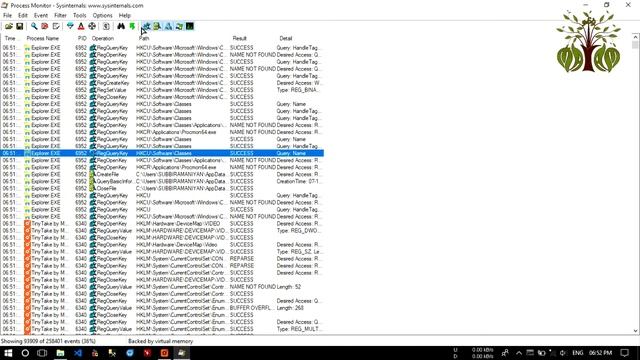Screen dimensions: 640x360
Task: Open Visual Studio Code from the taskbar
Action: click(x=78, y=353)
